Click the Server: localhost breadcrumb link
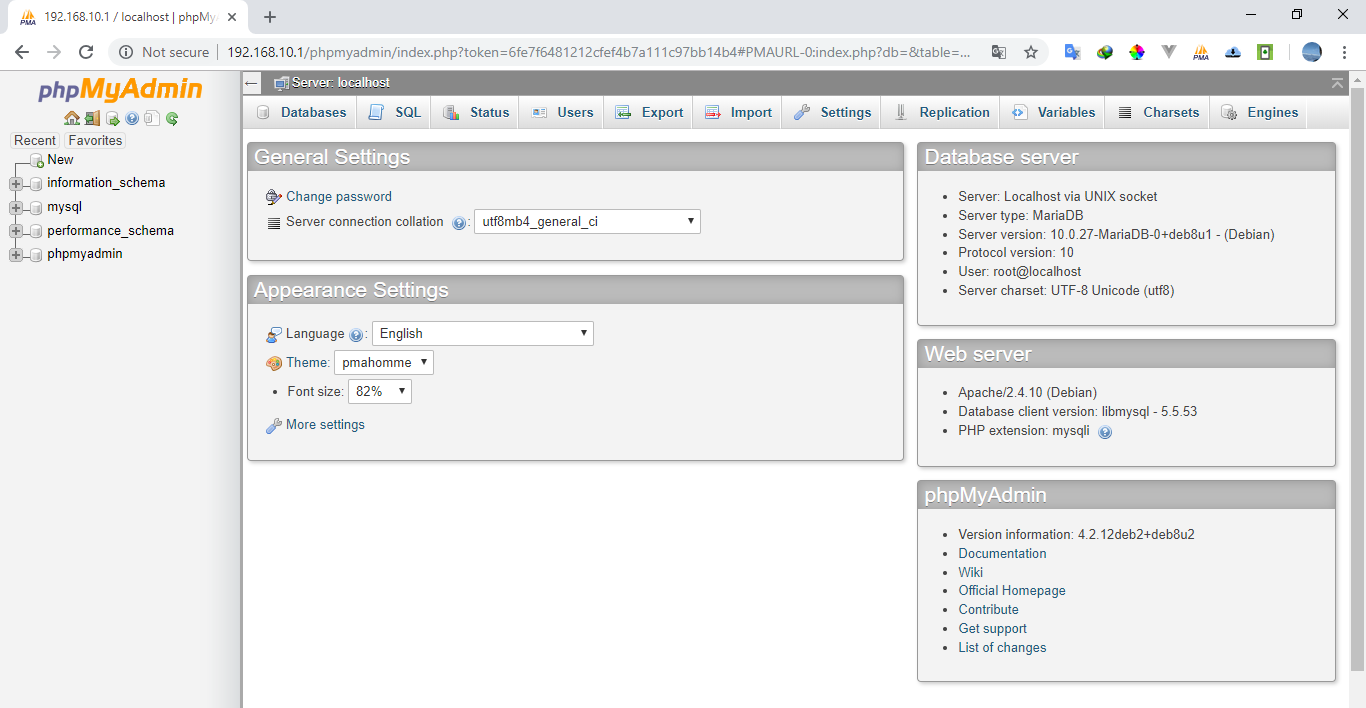This screenshot has width=1366, height=708. pos(341,83)
